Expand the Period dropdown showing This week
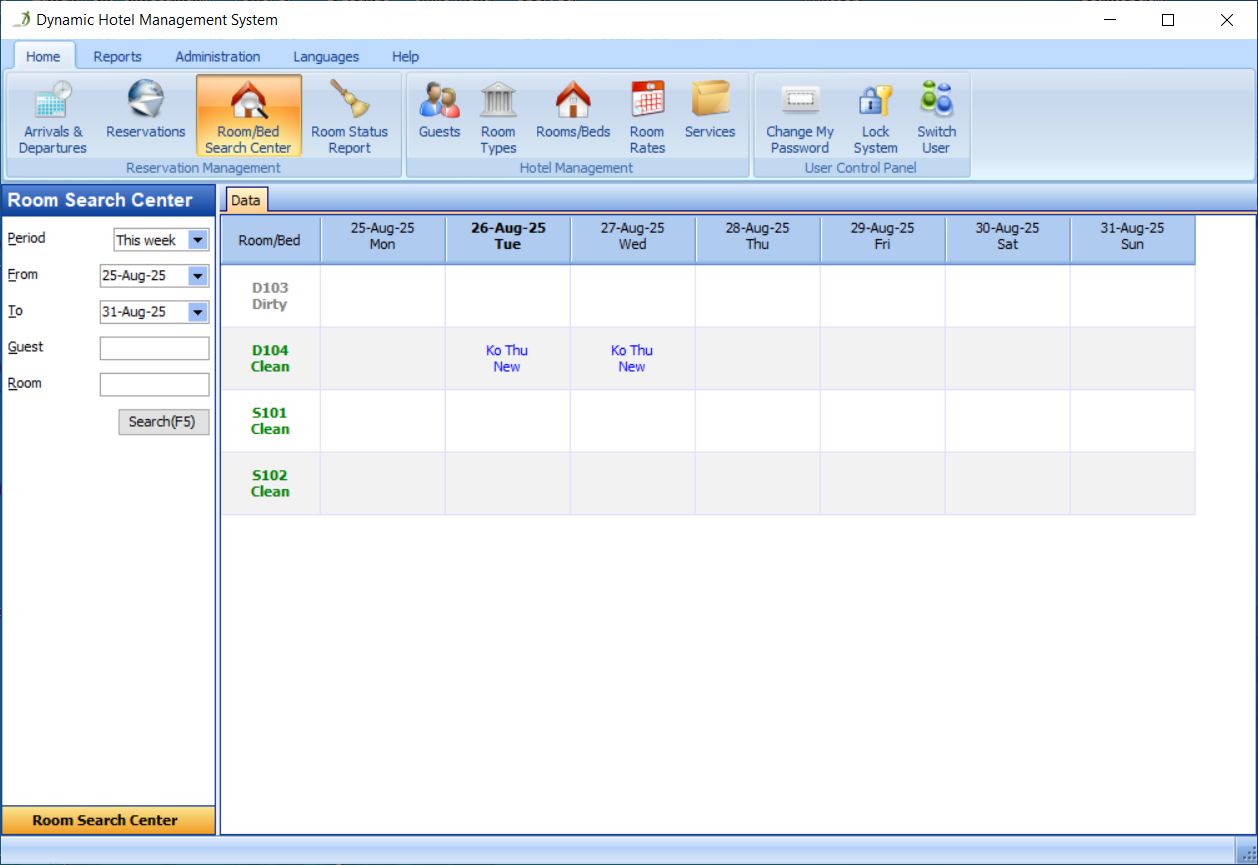This screenshot has height=865, width=1258. (x=197, y=240)
